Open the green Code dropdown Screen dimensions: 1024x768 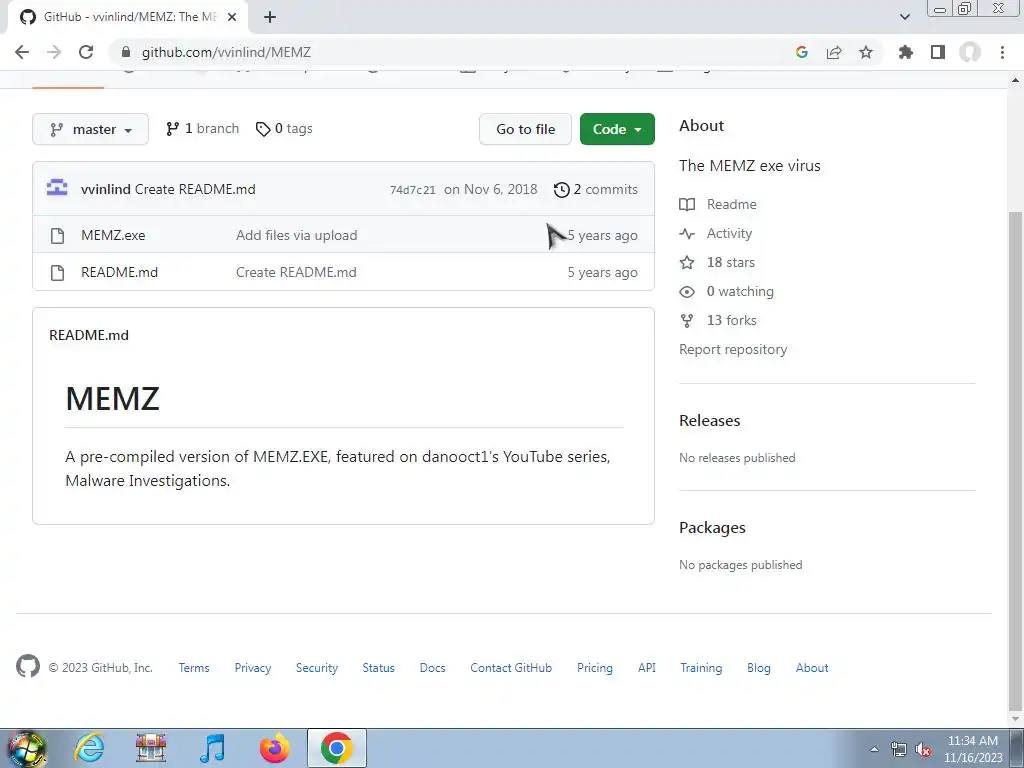point(617,129)
